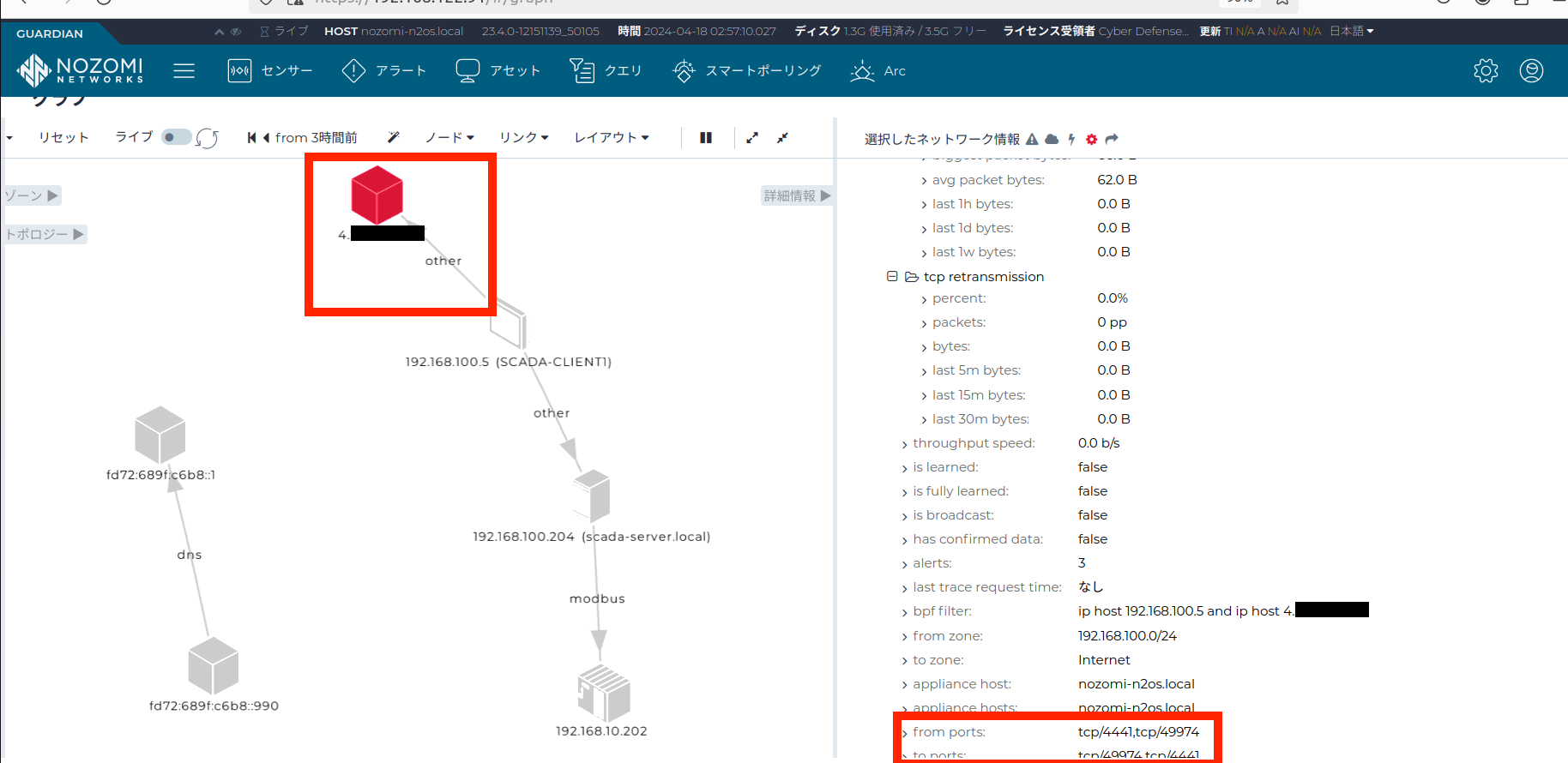
Task: Open the レイアウト dropdown menu
Action: click(611, 137)
